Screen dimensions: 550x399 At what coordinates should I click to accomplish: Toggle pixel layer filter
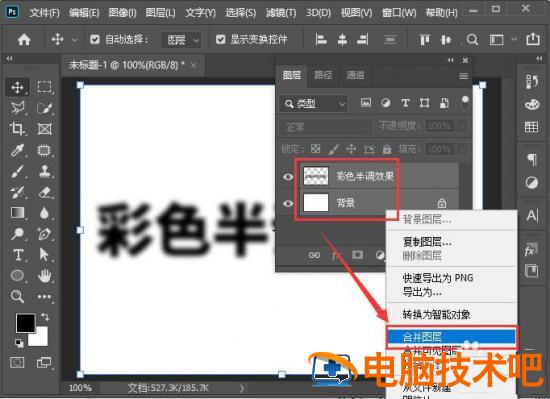(x=366, y=103)
